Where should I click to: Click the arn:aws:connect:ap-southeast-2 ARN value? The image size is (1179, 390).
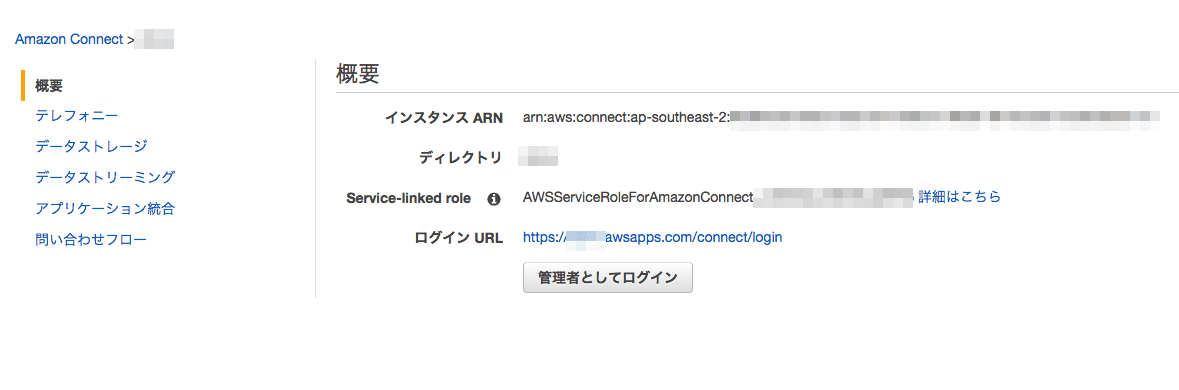coord(626,117)
